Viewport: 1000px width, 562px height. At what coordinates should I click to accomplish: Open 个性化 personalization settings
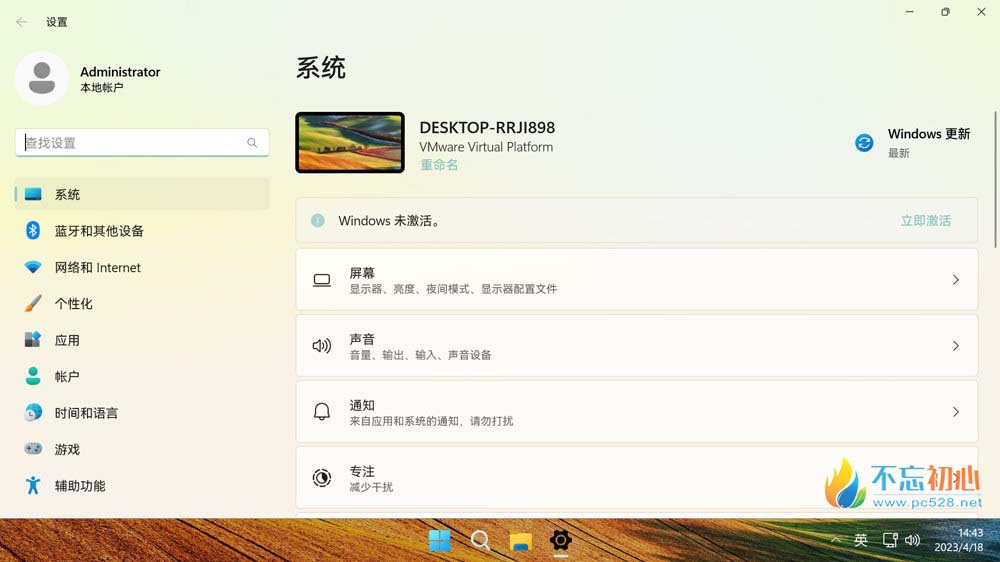click(x=73, y=304)
